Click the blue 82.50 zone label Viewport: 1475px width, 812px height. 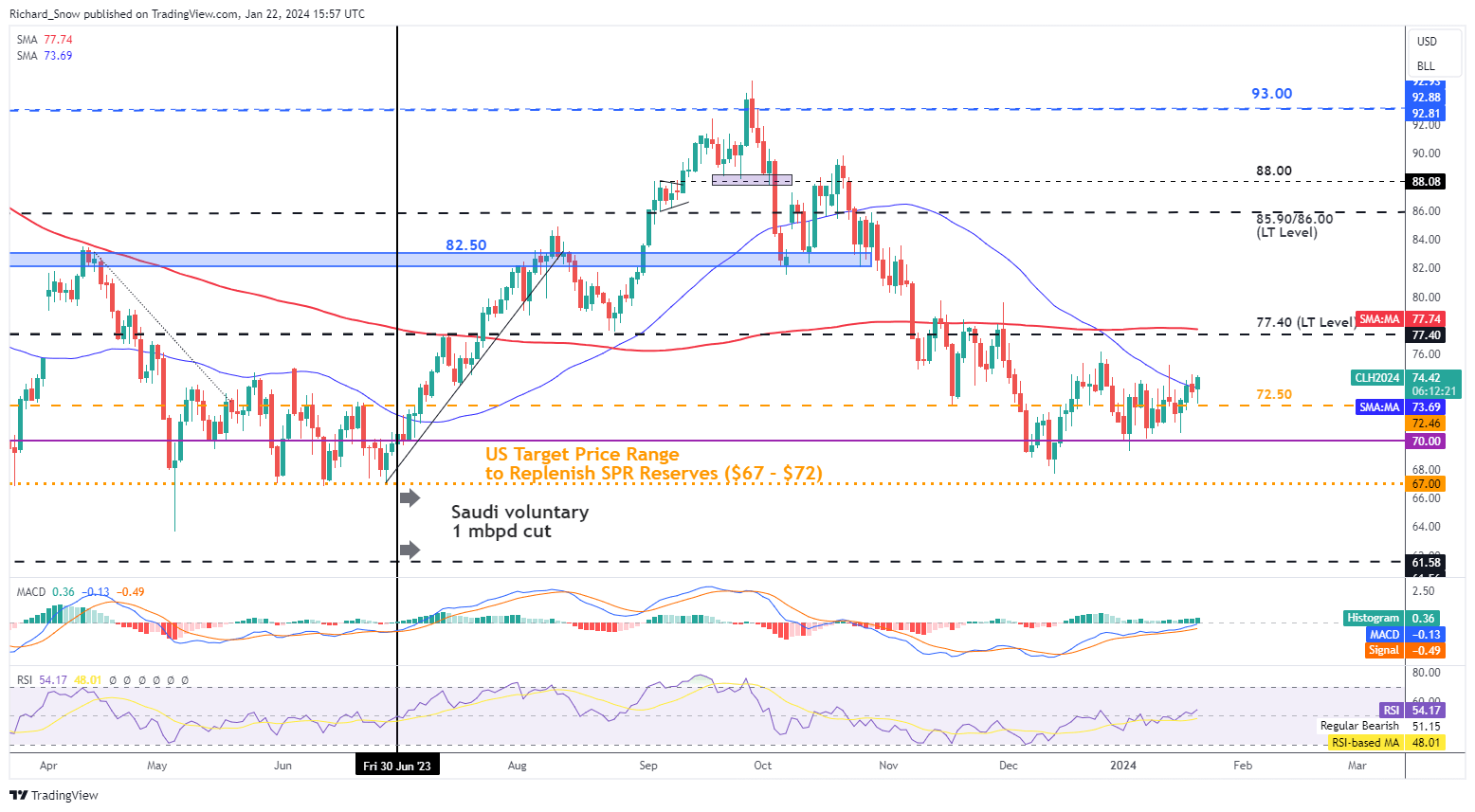pyautogui.click(x=466, y=244)
